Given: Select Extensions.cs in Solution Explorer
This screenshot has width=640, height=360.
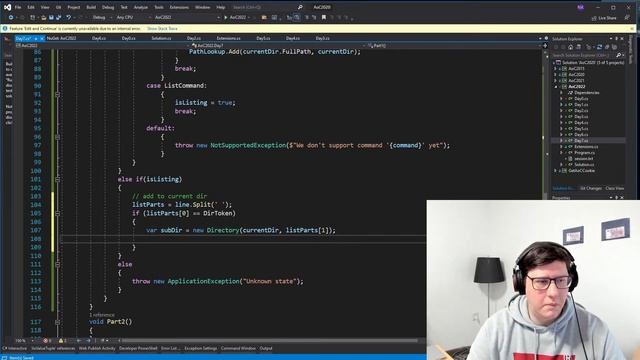Looking at the screenshot, I should [586, 147].
